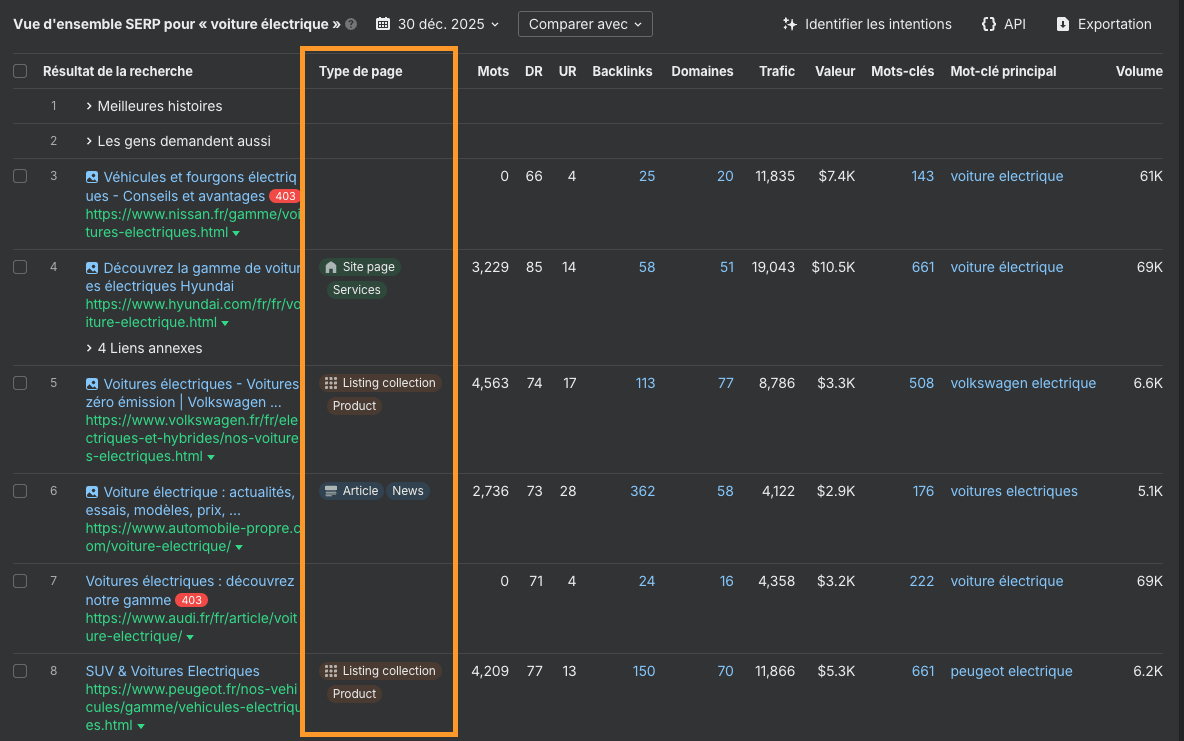Click the braces API icon
The height and width of the screenshot is (741, 1184).
click(x=989, y=24)
